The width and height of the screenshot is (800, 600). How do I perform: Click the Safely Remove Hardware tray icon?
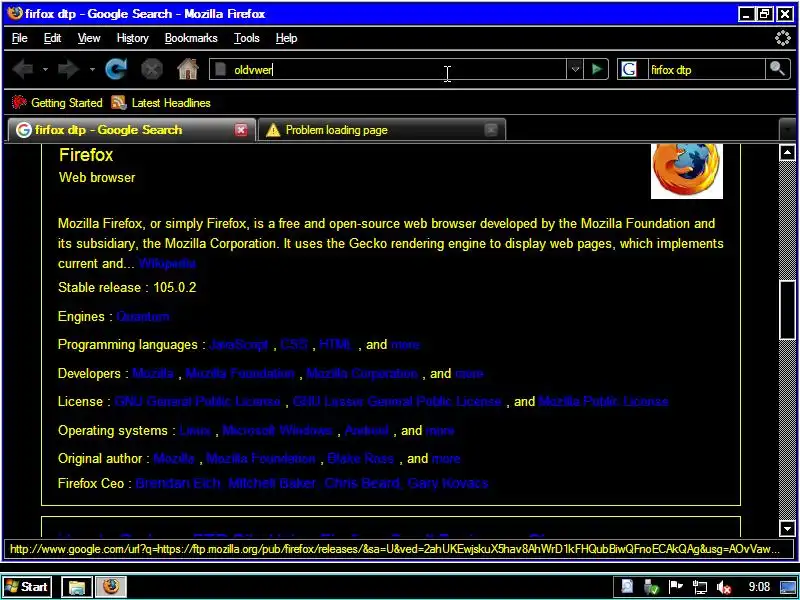[651, 587]
